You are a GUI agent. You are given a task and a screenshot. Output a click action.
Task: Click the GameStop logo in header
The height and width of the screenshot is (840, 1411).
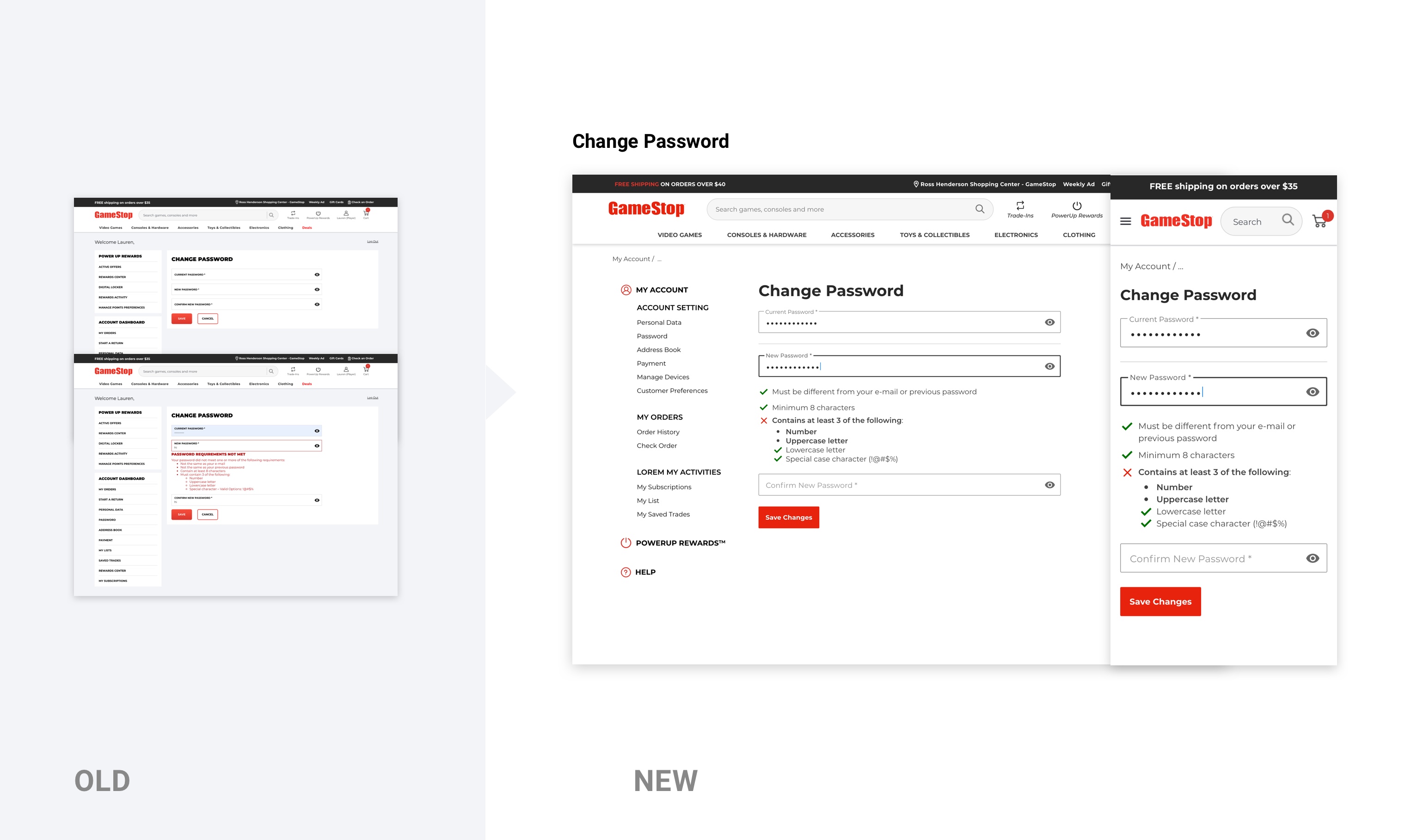(x=648, y=209)
